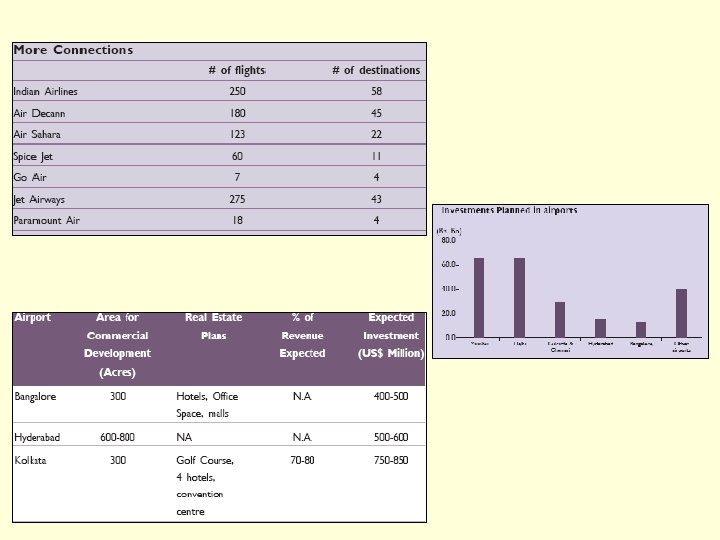The image size is (720, 540).
Task: Click the first tall bar in chart
Action: point(479,298)
